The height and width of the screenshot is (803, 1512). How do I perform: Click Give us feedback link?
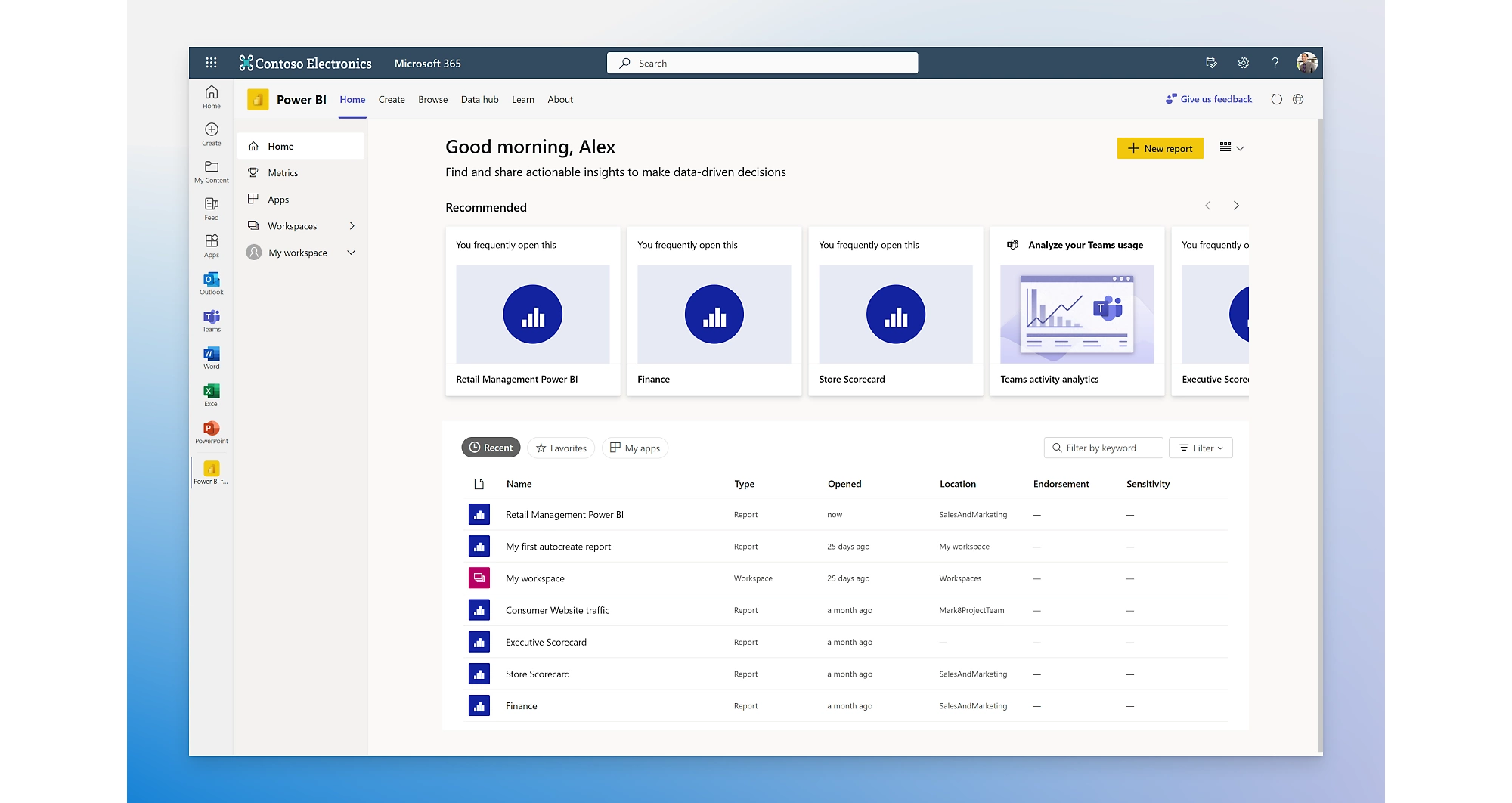pos(1209,99)
